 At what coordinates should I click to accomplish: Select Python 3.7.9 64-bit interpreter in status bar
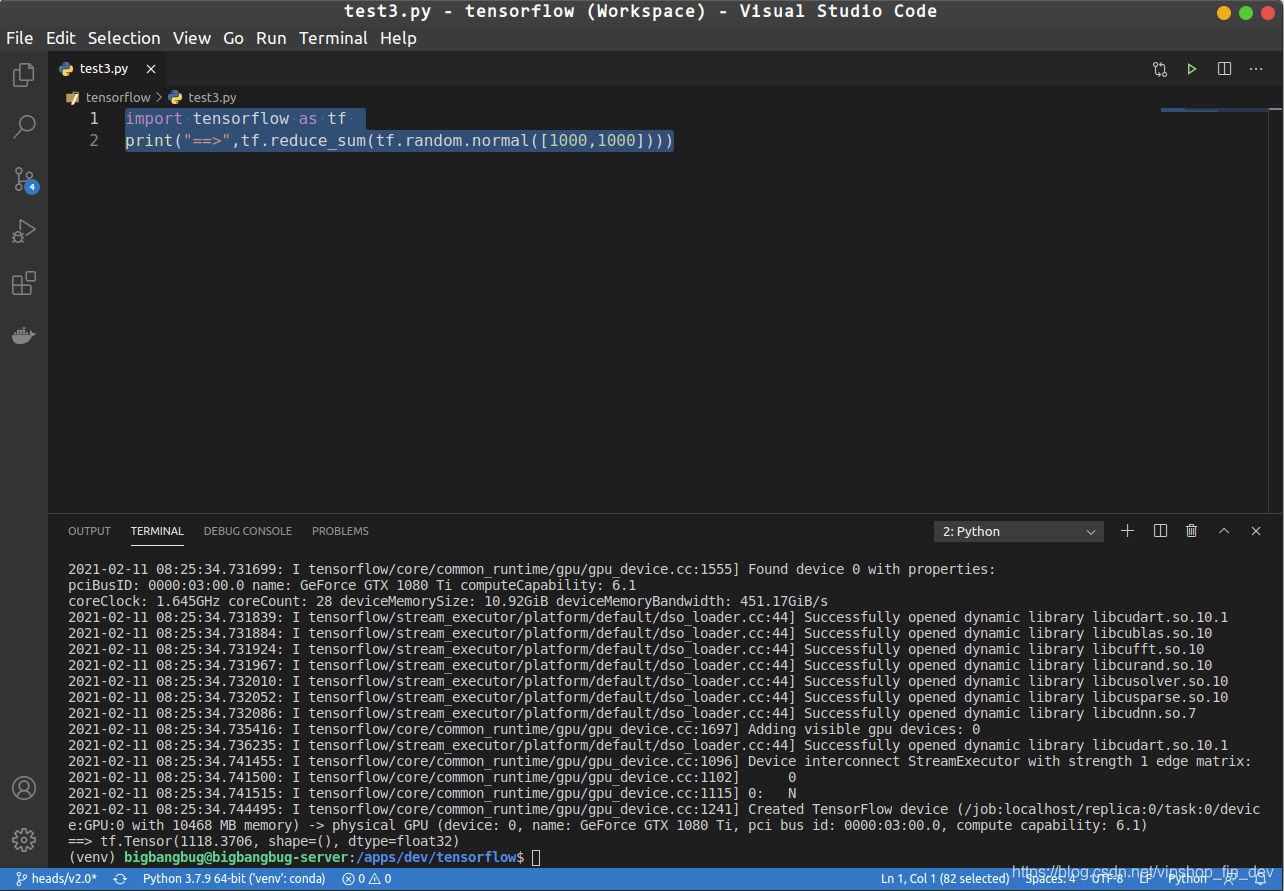234,879
